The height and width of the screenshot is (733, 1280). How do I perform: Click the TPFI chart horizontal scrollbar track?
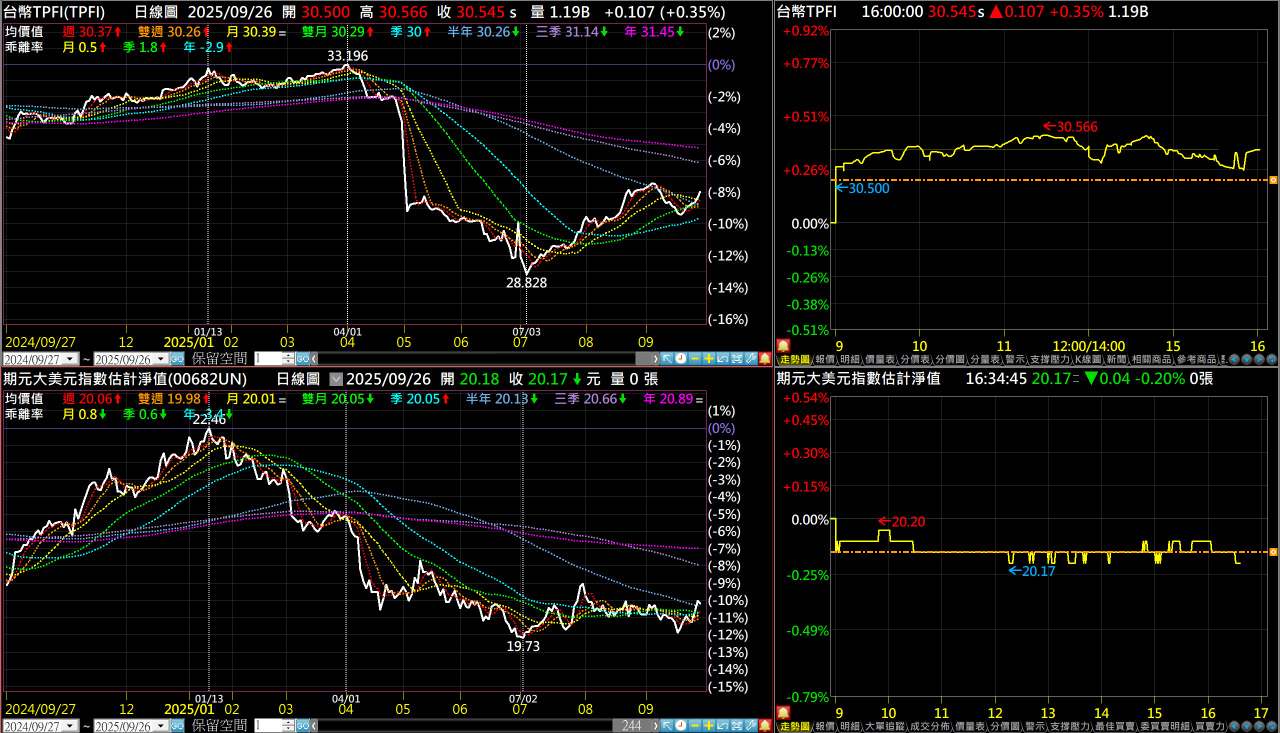(x=484, y=359)
